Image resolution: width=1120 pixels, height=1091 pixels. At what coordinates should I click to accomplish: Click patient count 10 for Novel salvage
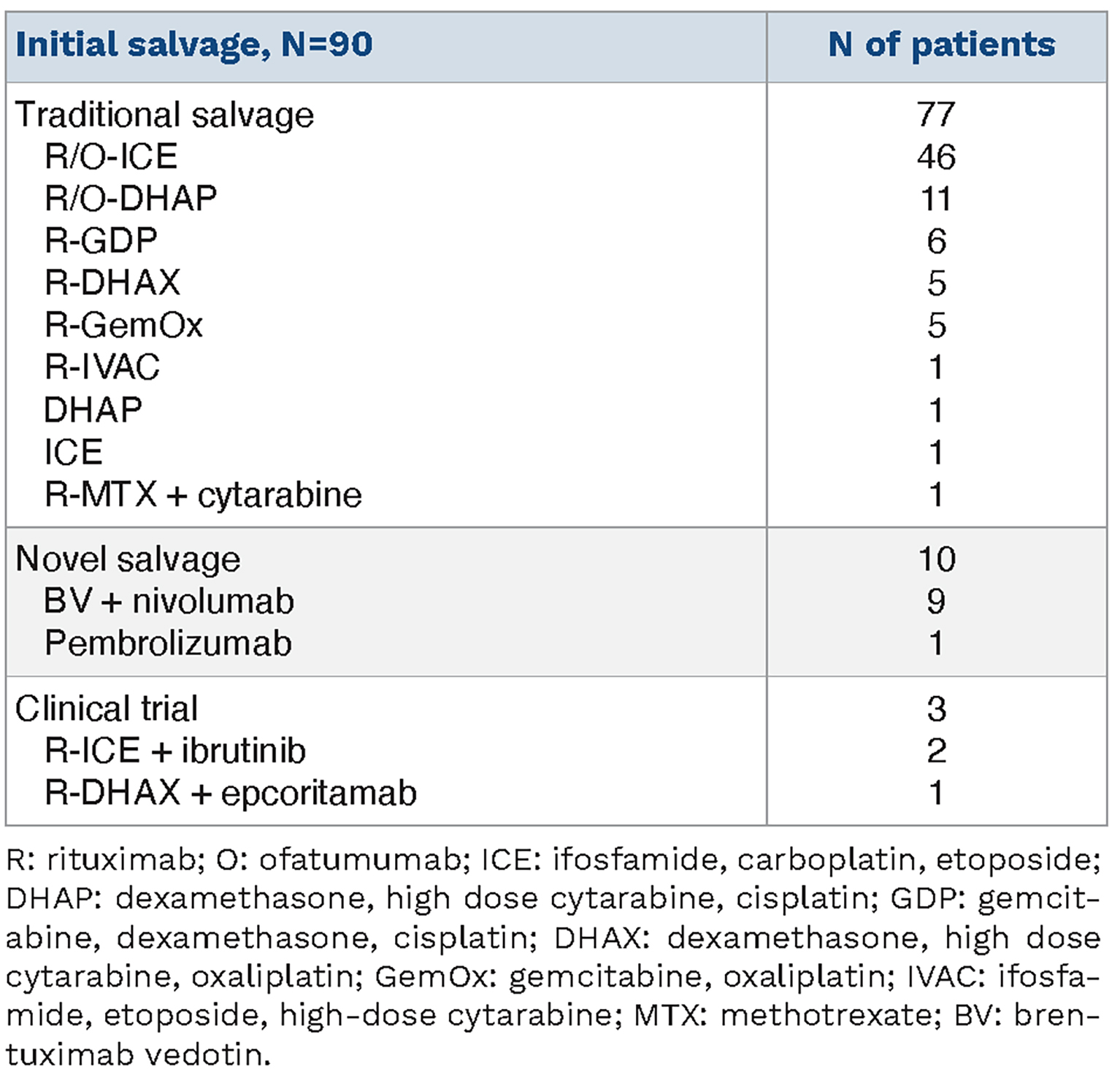(x=936, y=559)
